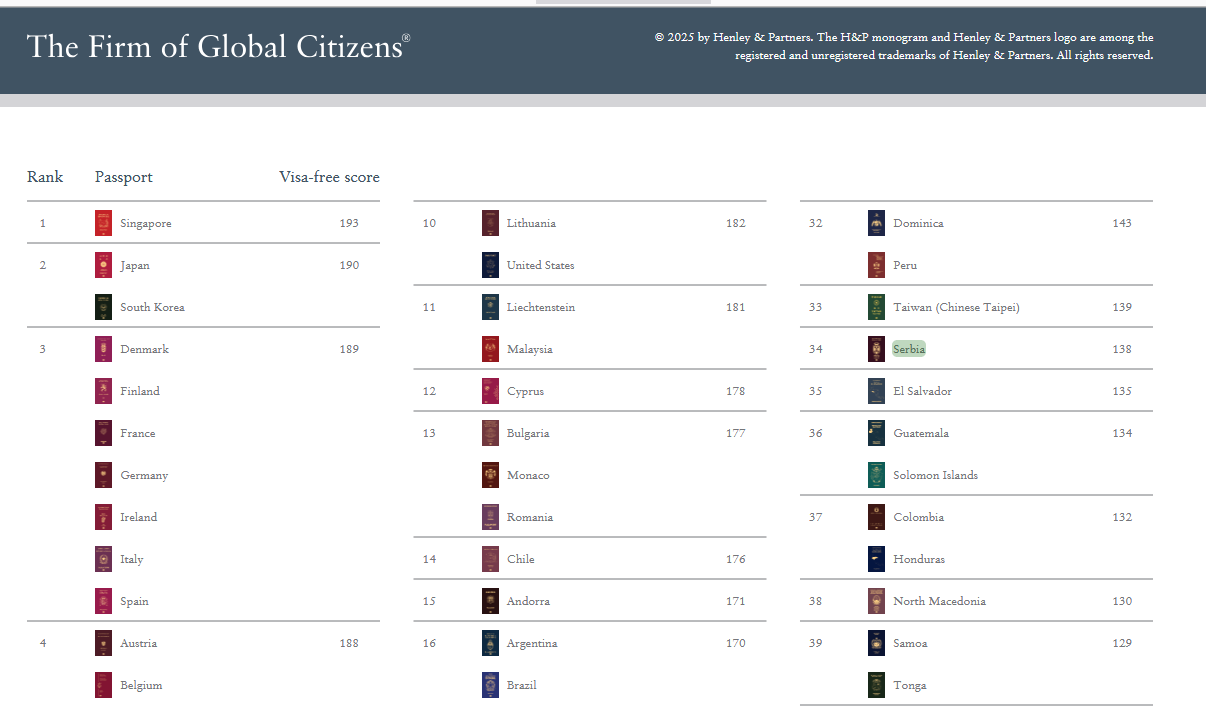Click the Malaysia passport cover icon
The width and height of the screenshot is (1206, 710).
(489, 348)
